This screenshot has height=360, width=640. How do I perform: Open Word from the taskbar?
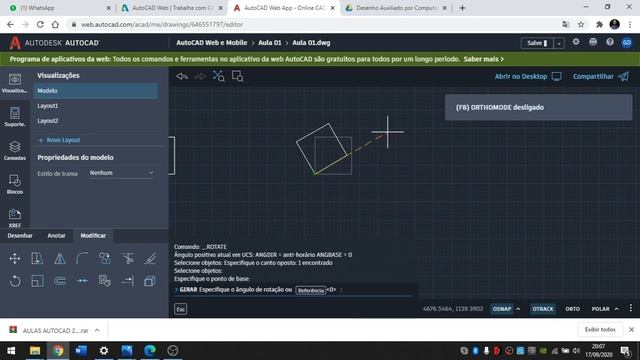pos(81,351)
